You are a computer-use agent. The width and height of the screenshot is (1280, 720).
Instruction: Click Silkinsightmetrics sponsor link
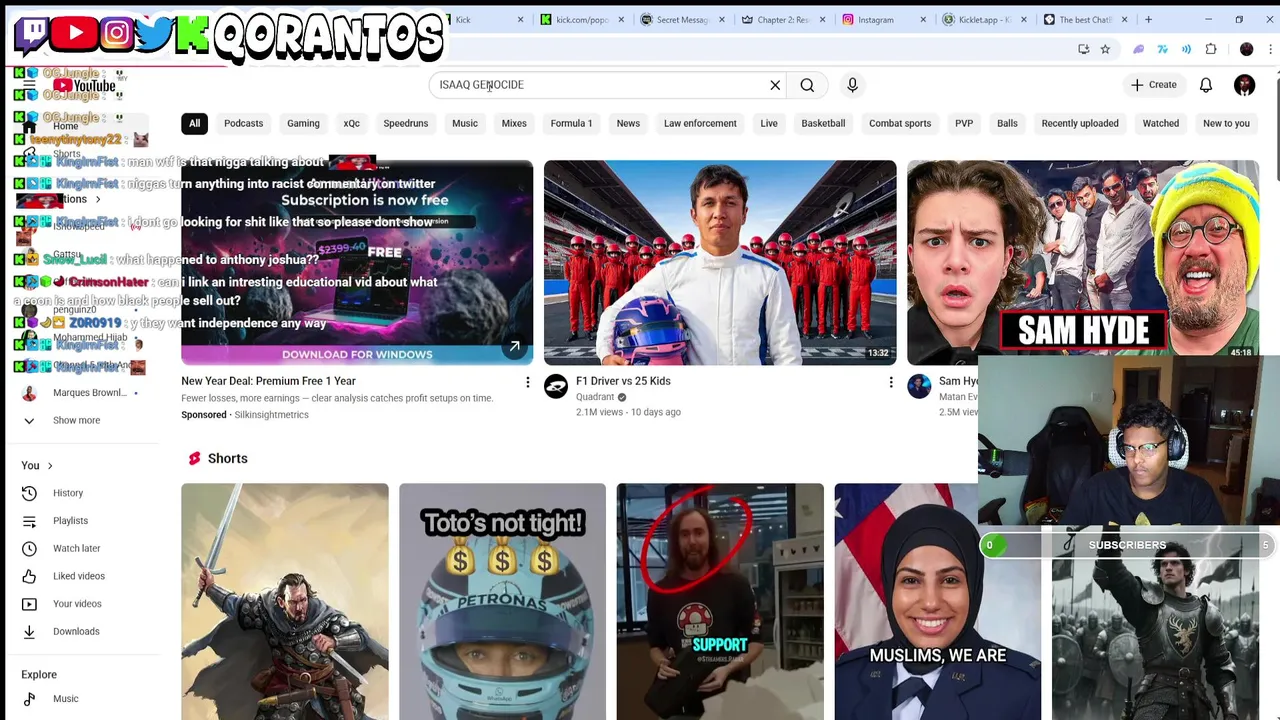pos(271,414)
